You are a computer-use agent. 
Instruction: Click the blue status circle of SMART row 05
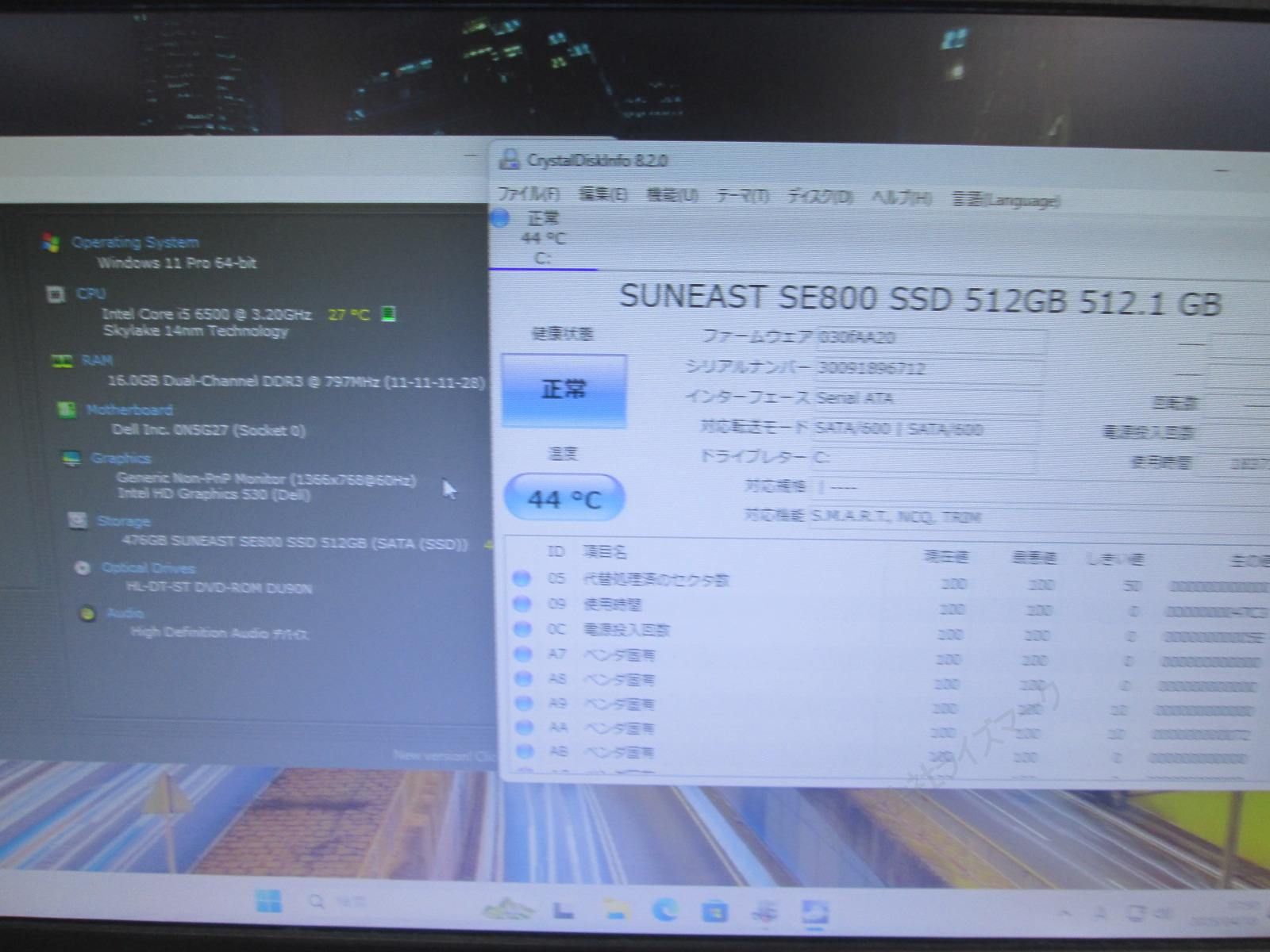521,578
